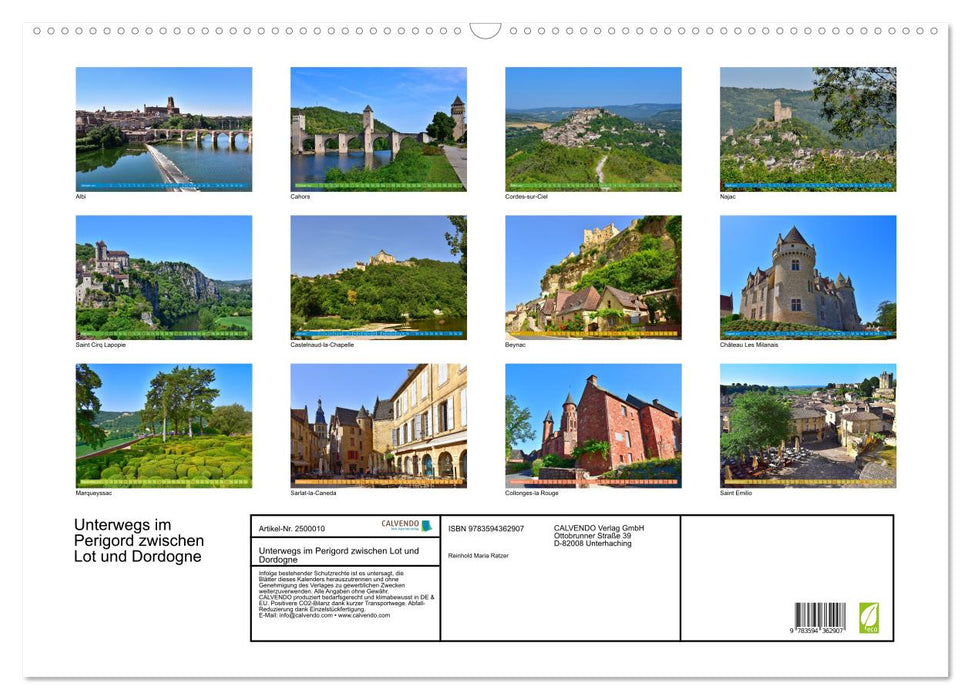
Task: Click the author name 'Reinhold Maria Ratzer'
Action: [x=478, y=556]
